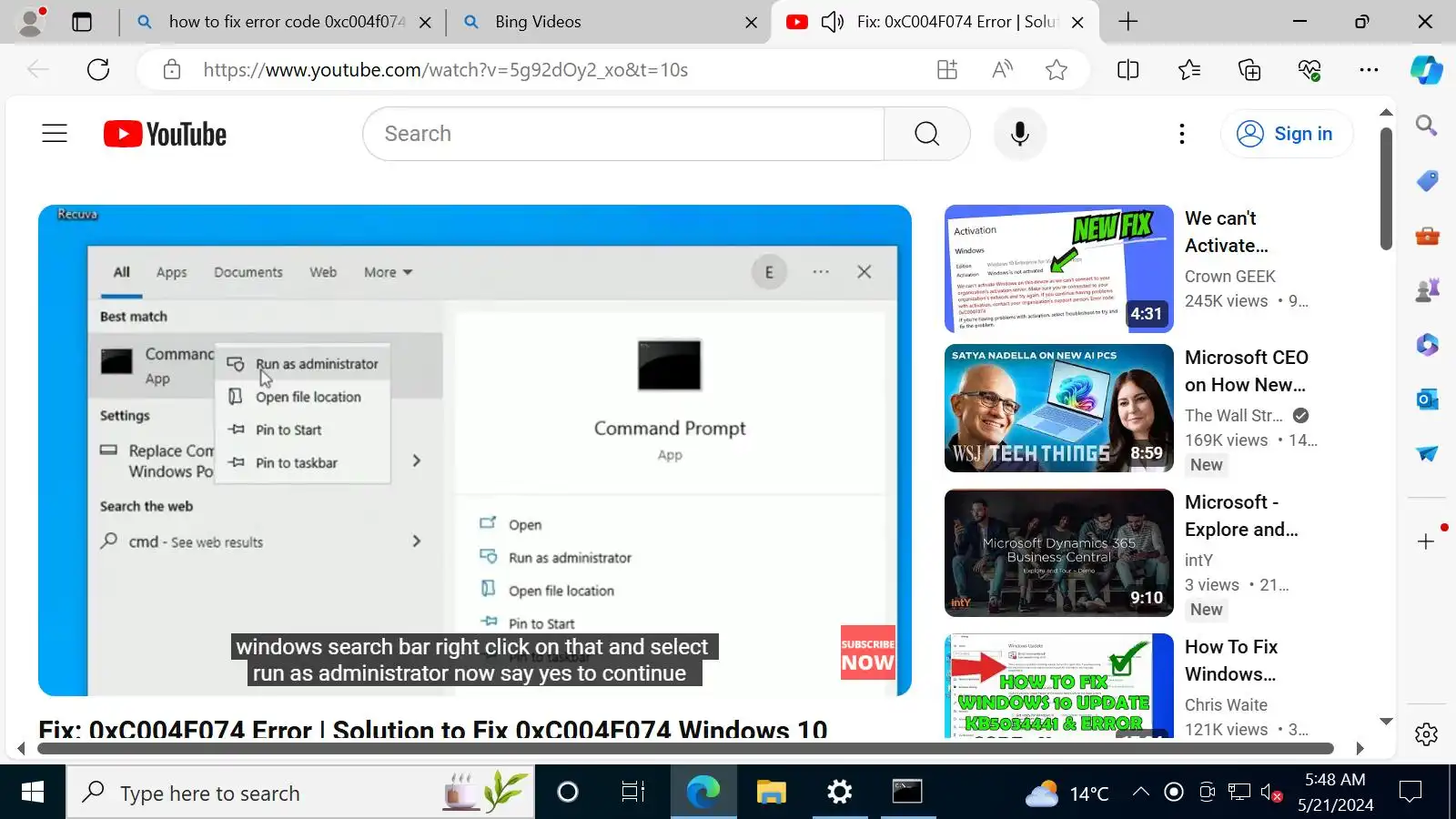This screenshot has width=1456, height=819.
Task: Open the Command Prompt taskbar icon
Action: (x=906, y=793)
